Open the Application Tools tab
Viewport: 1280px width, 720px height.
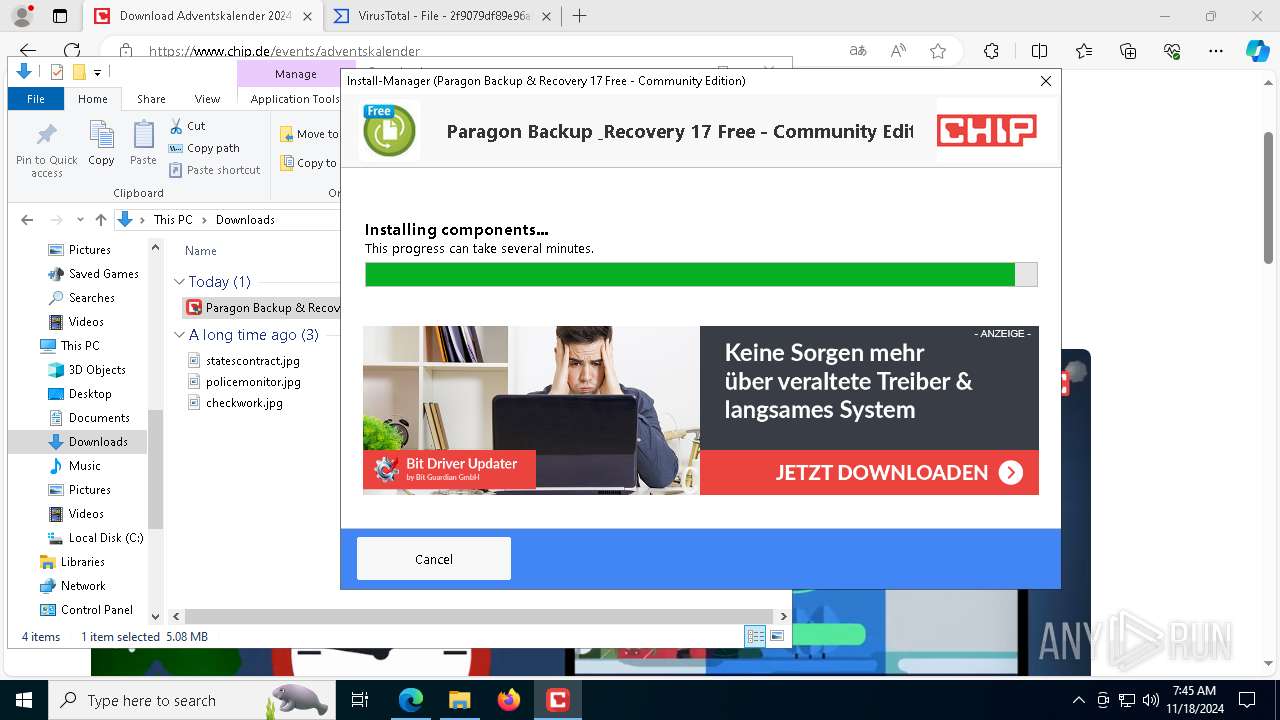[294, 99]
